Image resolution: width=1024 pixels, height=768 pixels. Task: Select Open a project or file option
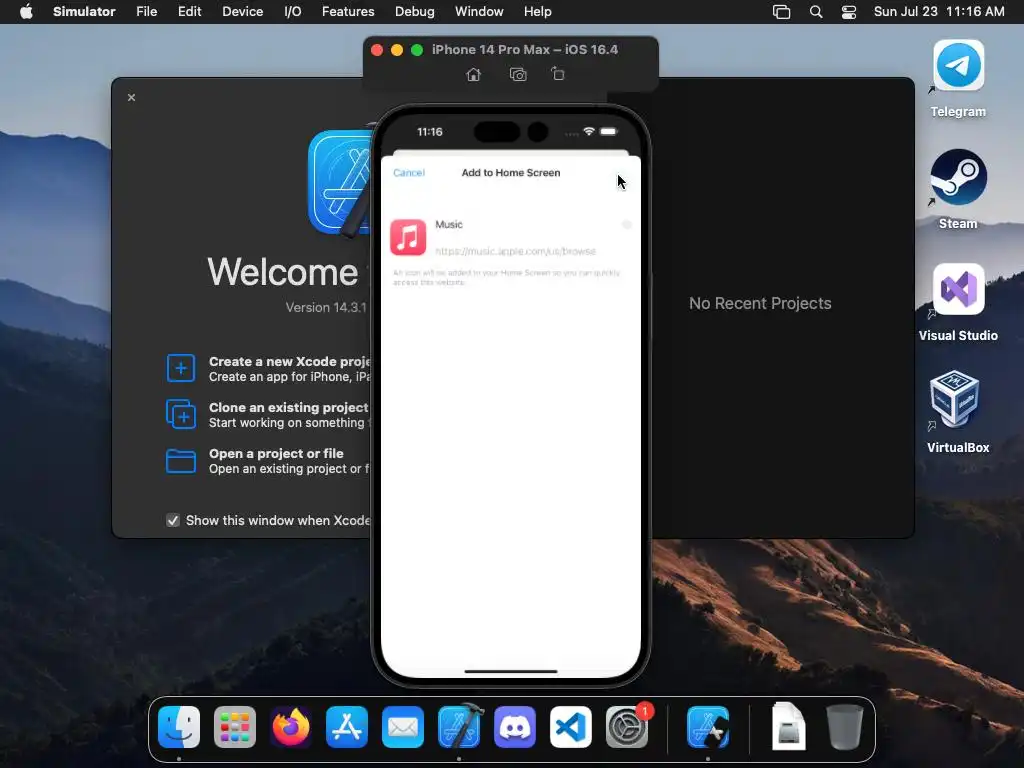point(289,461)
